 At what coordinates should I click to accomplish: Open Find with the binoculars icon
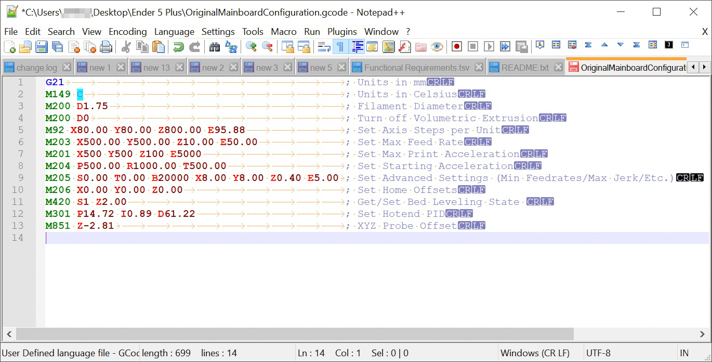215,46
